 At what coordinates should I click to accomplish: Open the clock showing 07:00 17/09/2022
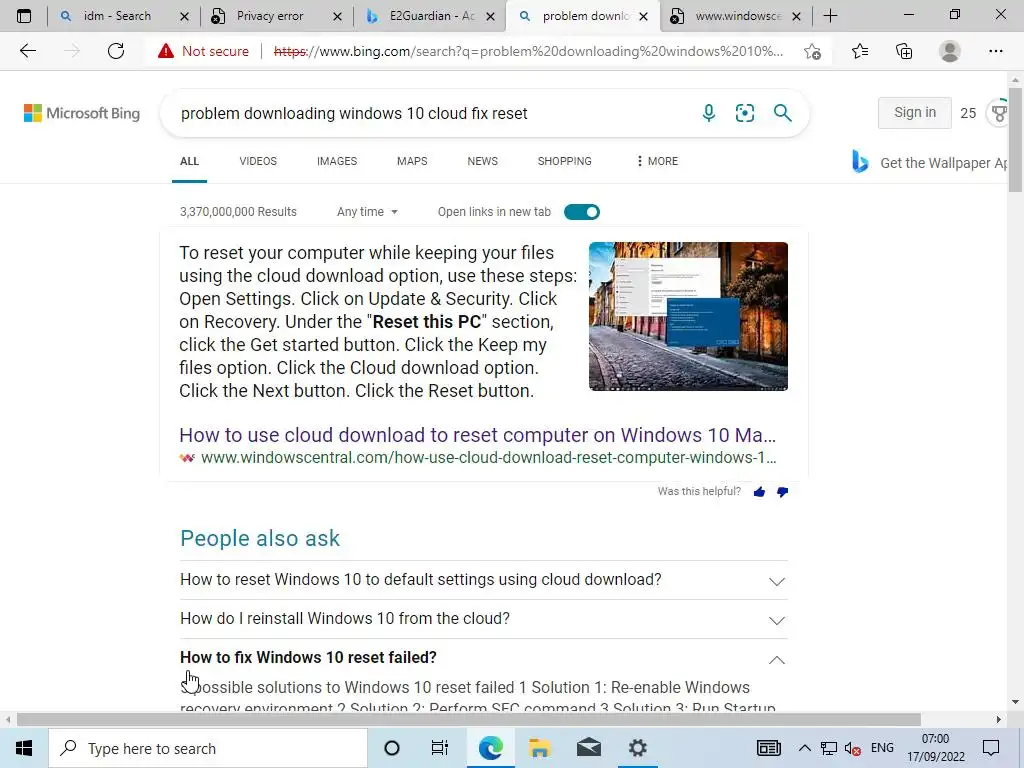[x=936, y=748]
